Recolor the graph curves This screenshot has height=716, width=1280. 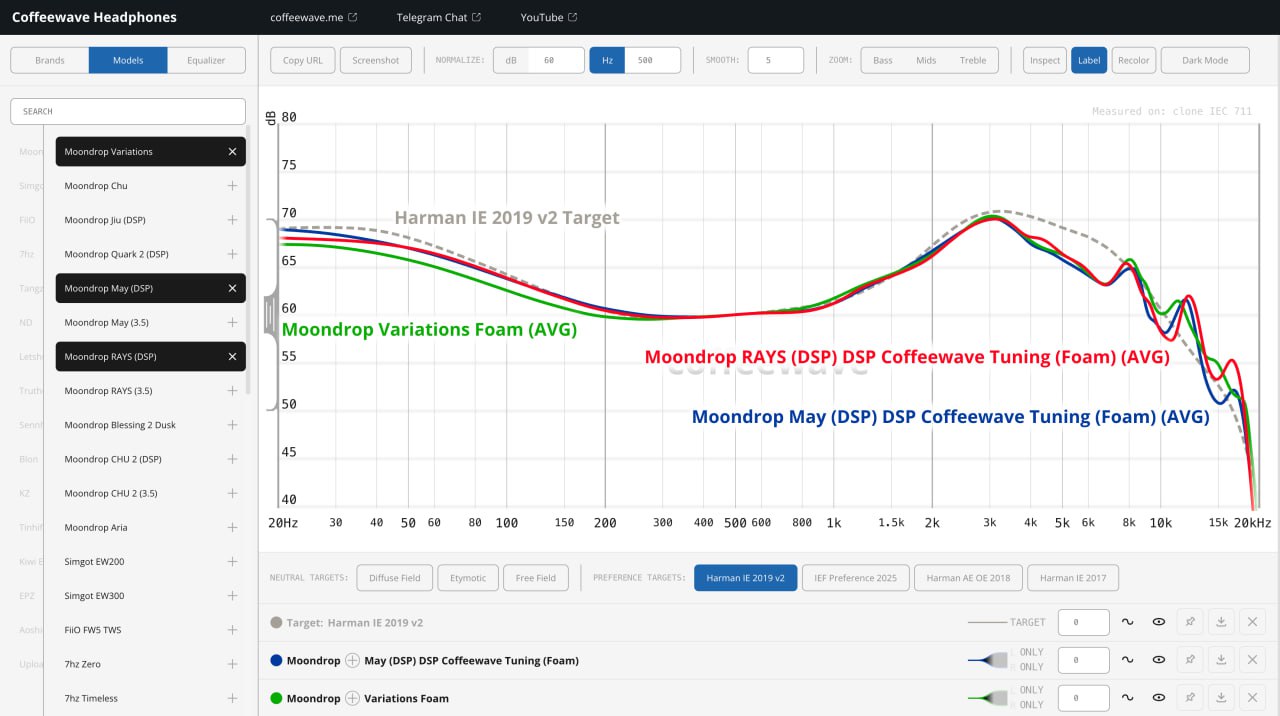coord(1134,60)
